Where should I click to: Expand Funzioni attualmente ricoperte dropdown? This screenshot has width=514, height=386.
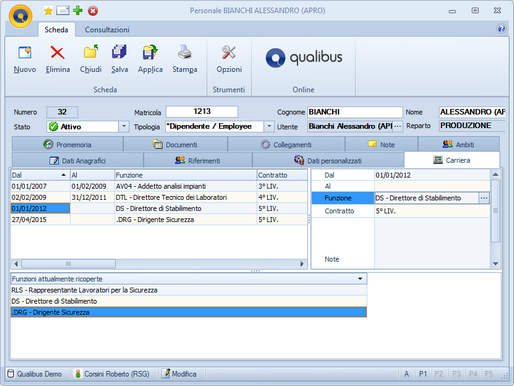tap(360, 279)
